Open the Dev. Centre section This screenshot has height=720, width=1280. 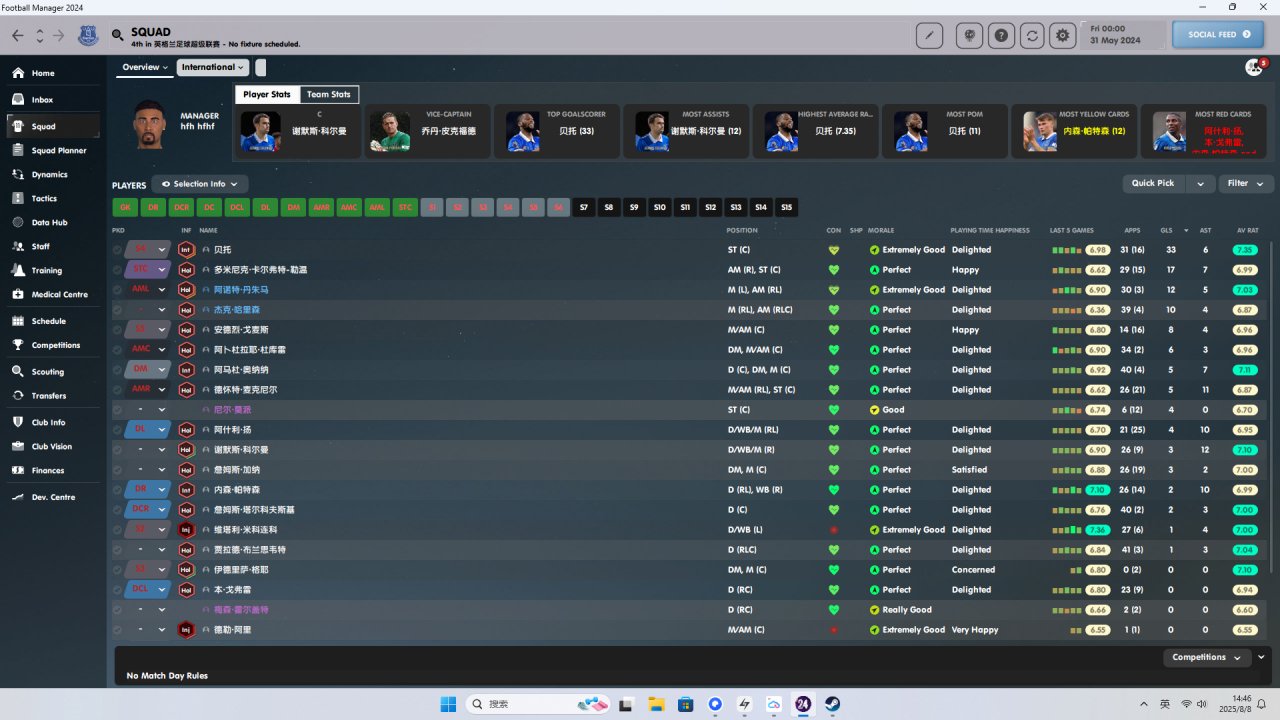point(52,497)
